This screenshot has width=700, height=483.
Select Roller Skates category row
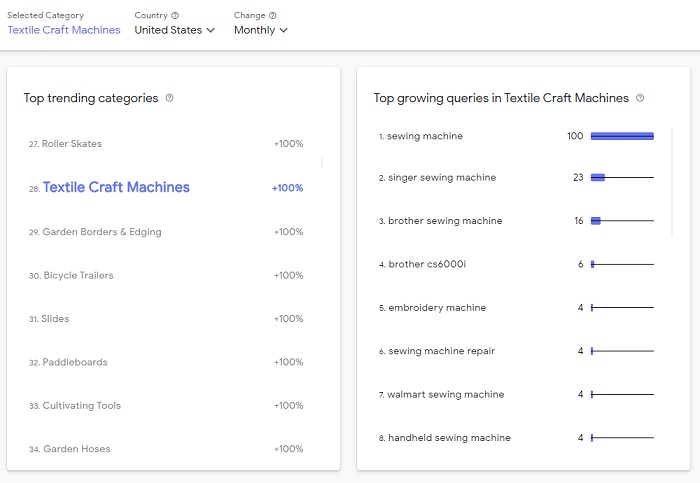click(x=166, y=144)
